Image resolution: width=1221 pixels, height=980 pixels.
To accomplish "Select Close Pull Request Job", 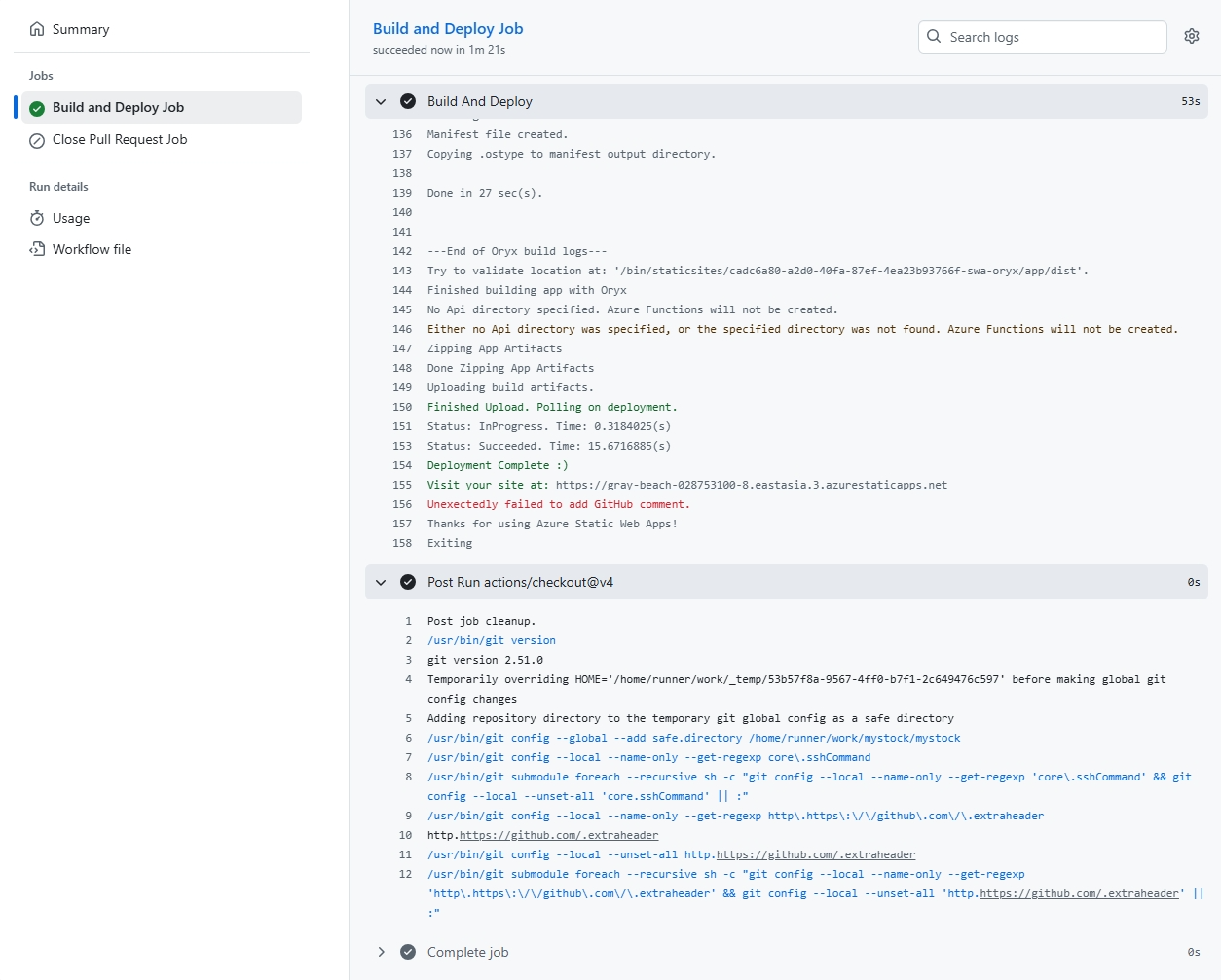I will click(120, 140).
